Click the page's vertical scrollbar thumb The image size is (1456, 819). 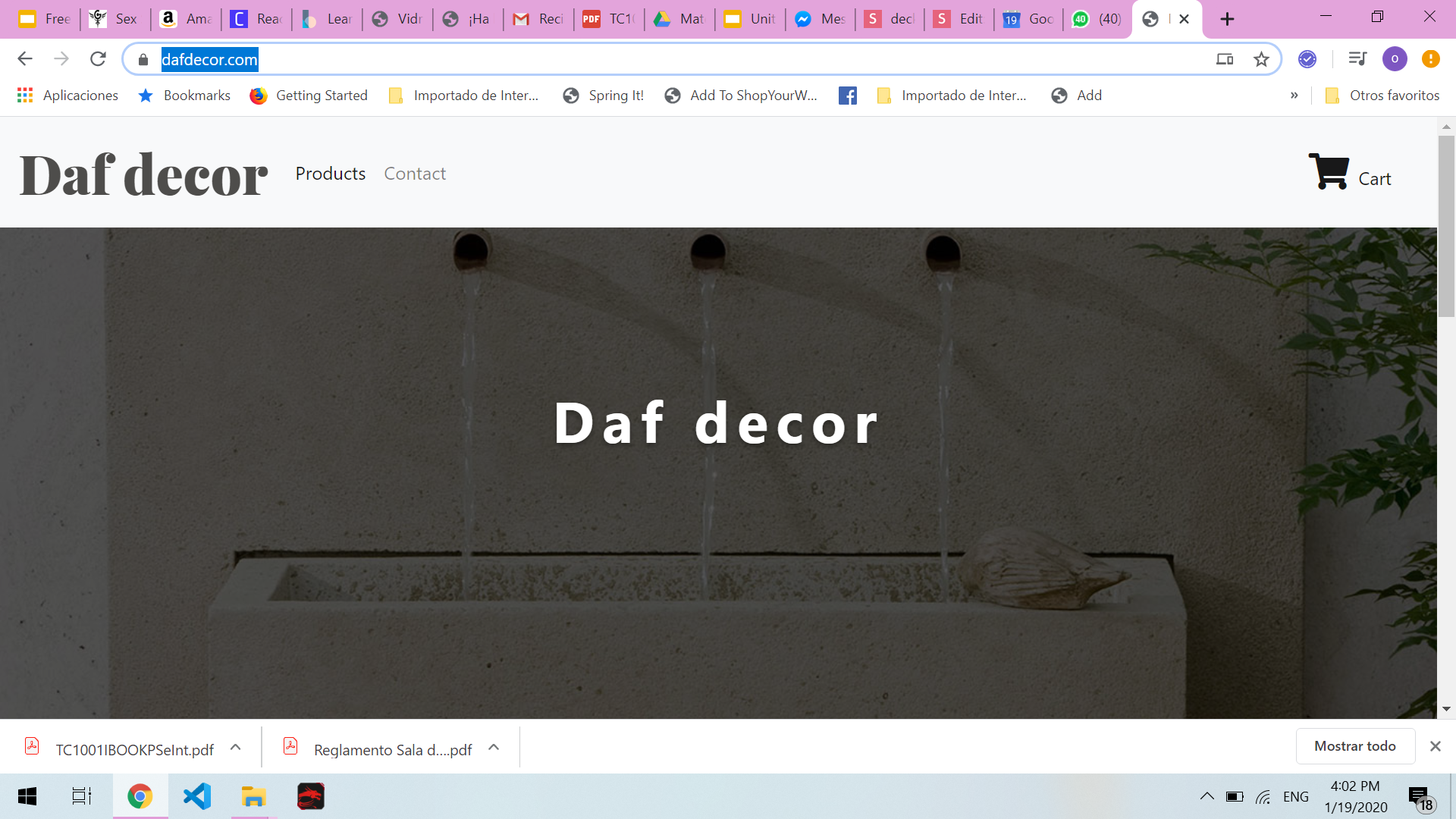point(1446,227)
